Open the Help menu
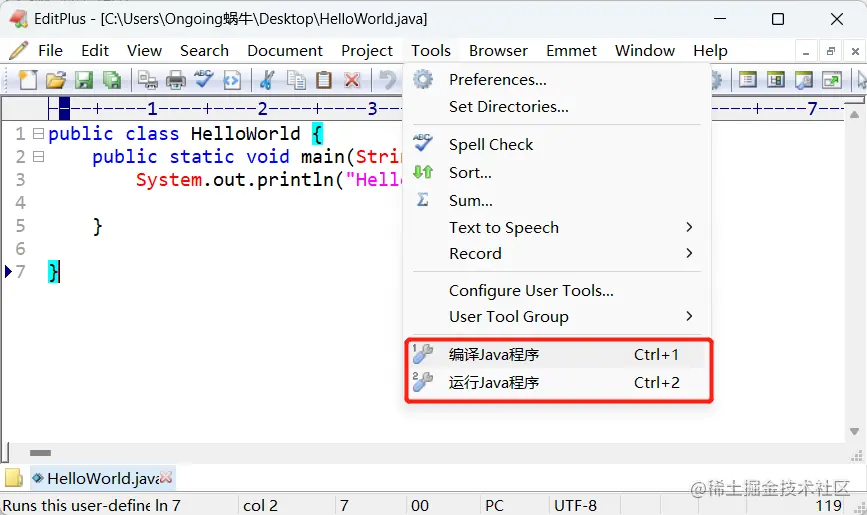Image resolution: width=867 pixels, height=515 pixels. [x=710, y=51]
